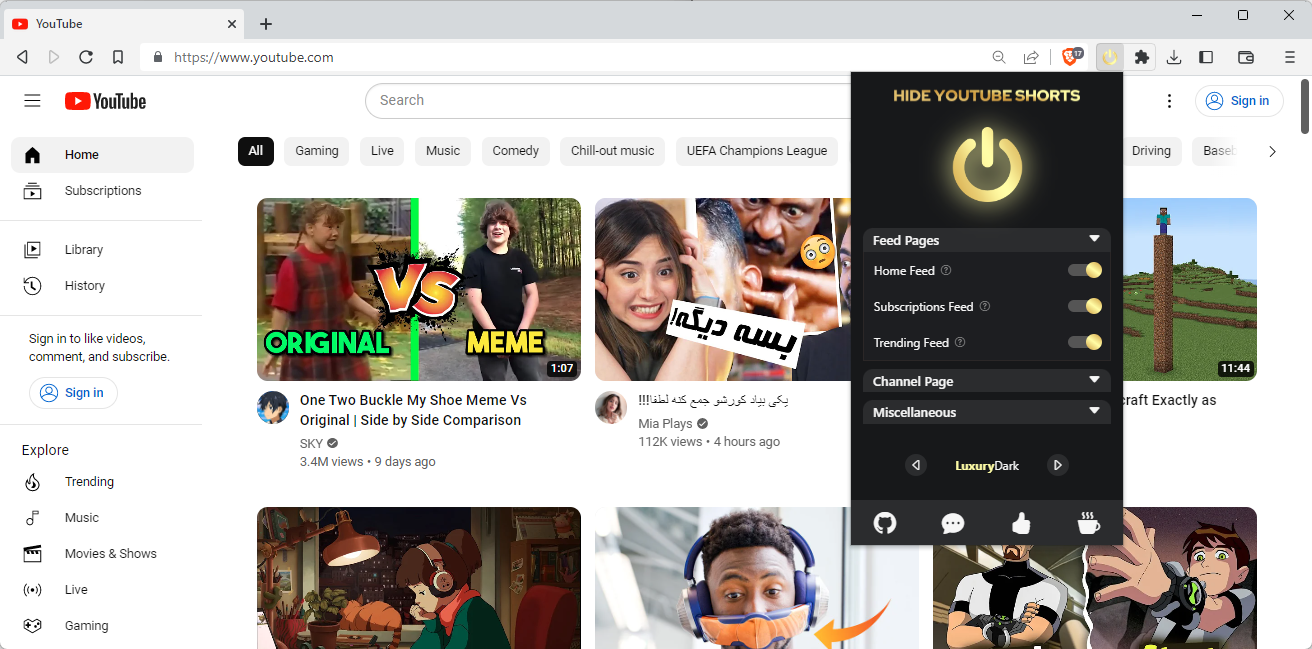Reload the page
The height and width of the screenshot is (649, 1312).
(86, 58)
